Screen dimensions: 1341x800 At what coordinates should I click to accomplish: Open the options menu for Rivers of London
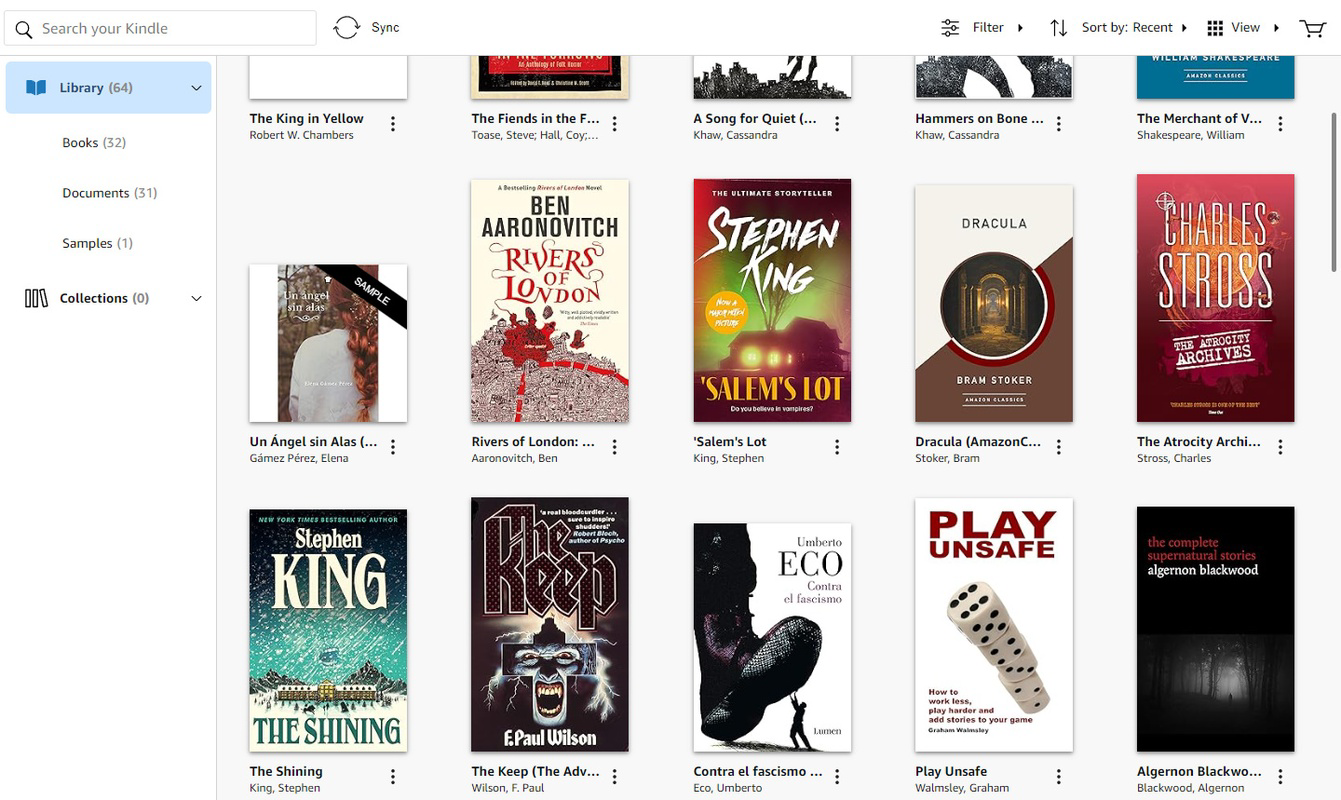(x=615, y=446)
